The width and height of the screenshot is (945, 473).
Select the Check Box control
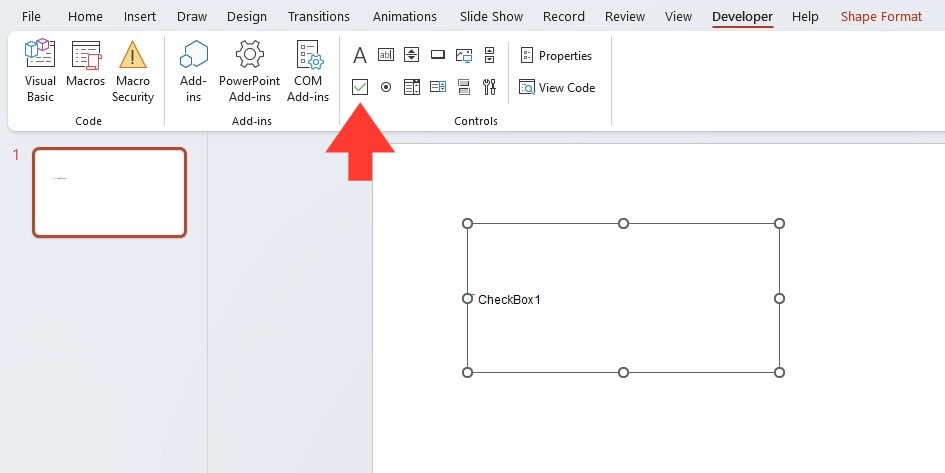click(360, 87)
